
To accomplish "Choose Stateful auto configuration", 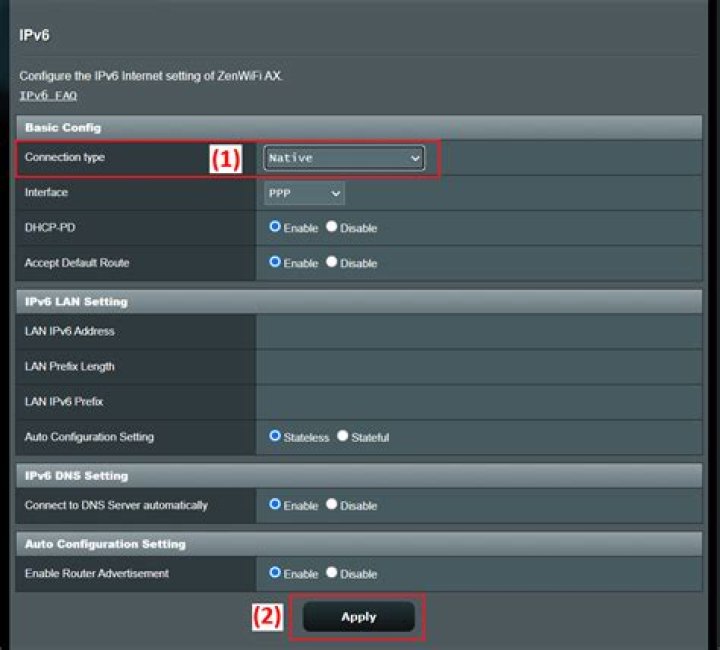I will pos(343,436).
